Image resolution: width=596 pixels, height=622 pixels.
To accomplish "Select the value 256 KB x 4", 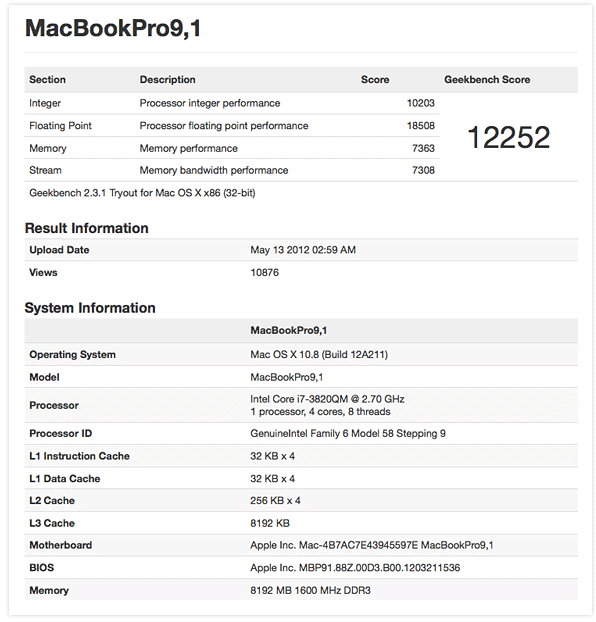I will click(x=275, y=501).
